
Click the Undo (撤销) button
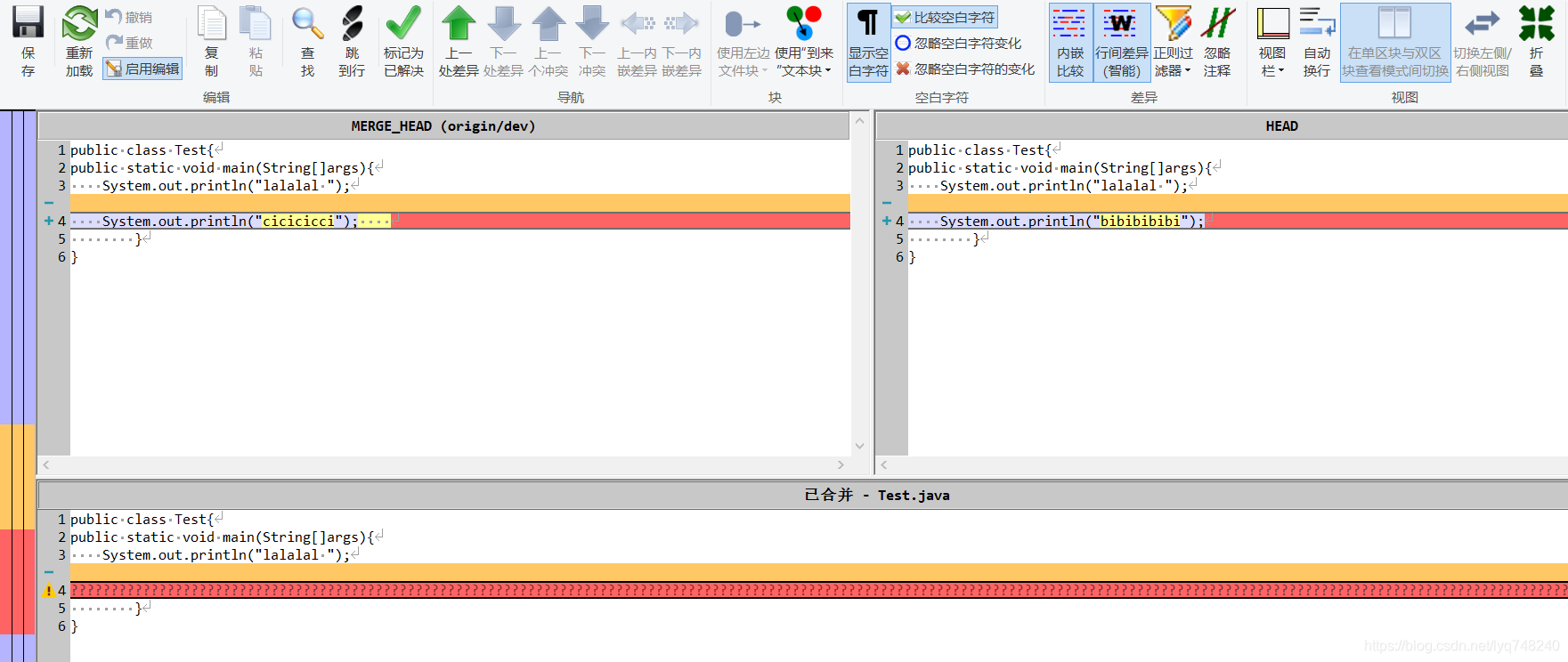tap(129, 17)
